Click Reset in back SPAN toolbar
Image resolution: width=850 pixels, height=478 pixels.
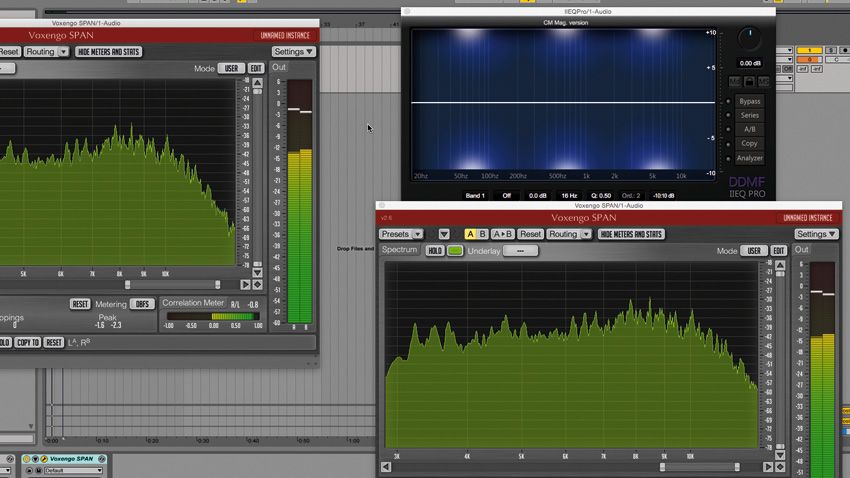click(x=9, y=52)
